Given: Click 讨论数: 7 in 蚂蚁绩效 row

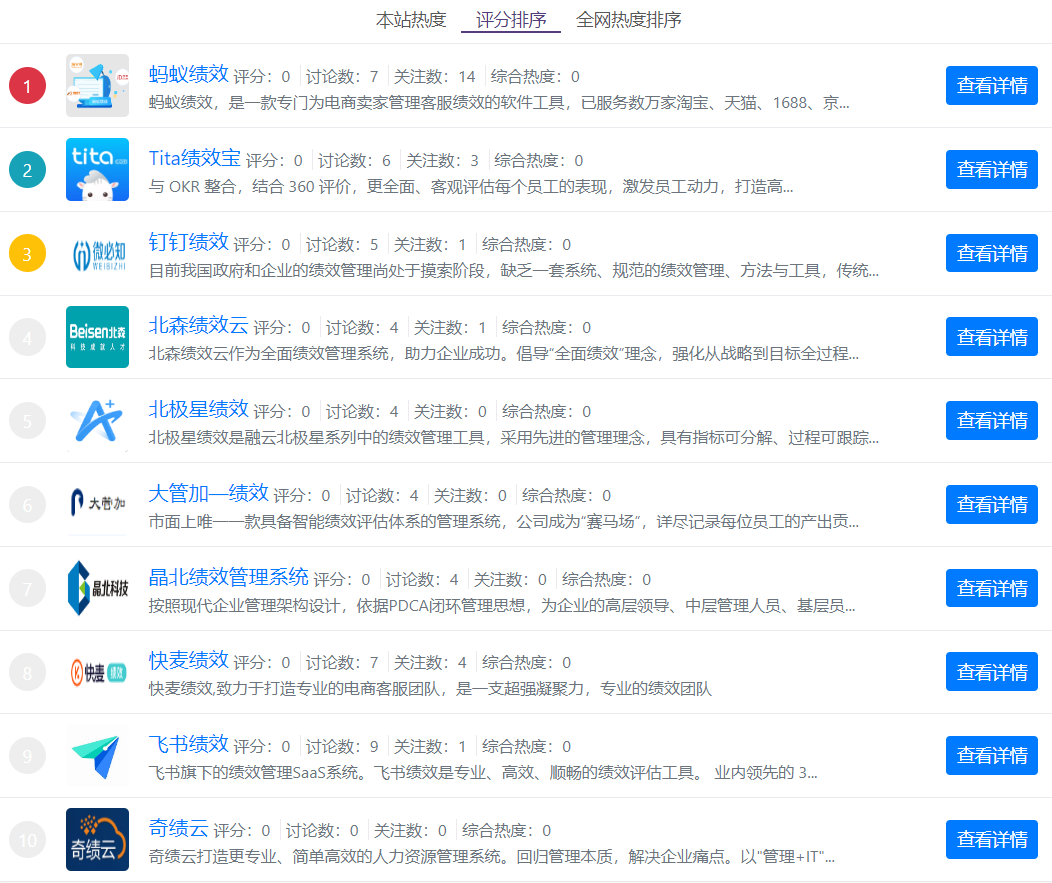Looking at the screenshot, I should [342, 76].
